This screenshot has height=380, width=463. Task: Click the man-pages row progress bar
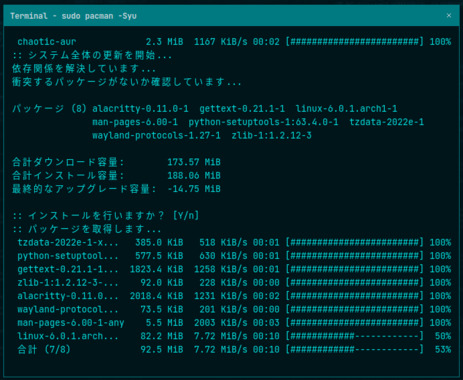[355, 323]
